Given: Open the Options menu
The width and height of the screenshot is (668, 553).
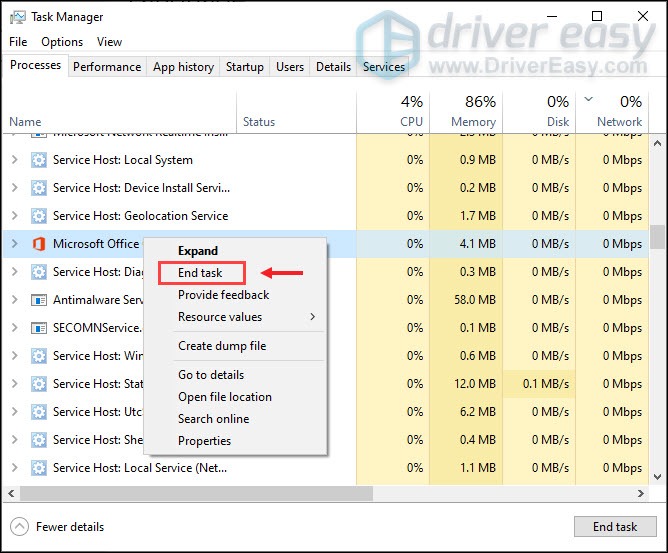Looking at the screenshot, I should tap(62, 42).
